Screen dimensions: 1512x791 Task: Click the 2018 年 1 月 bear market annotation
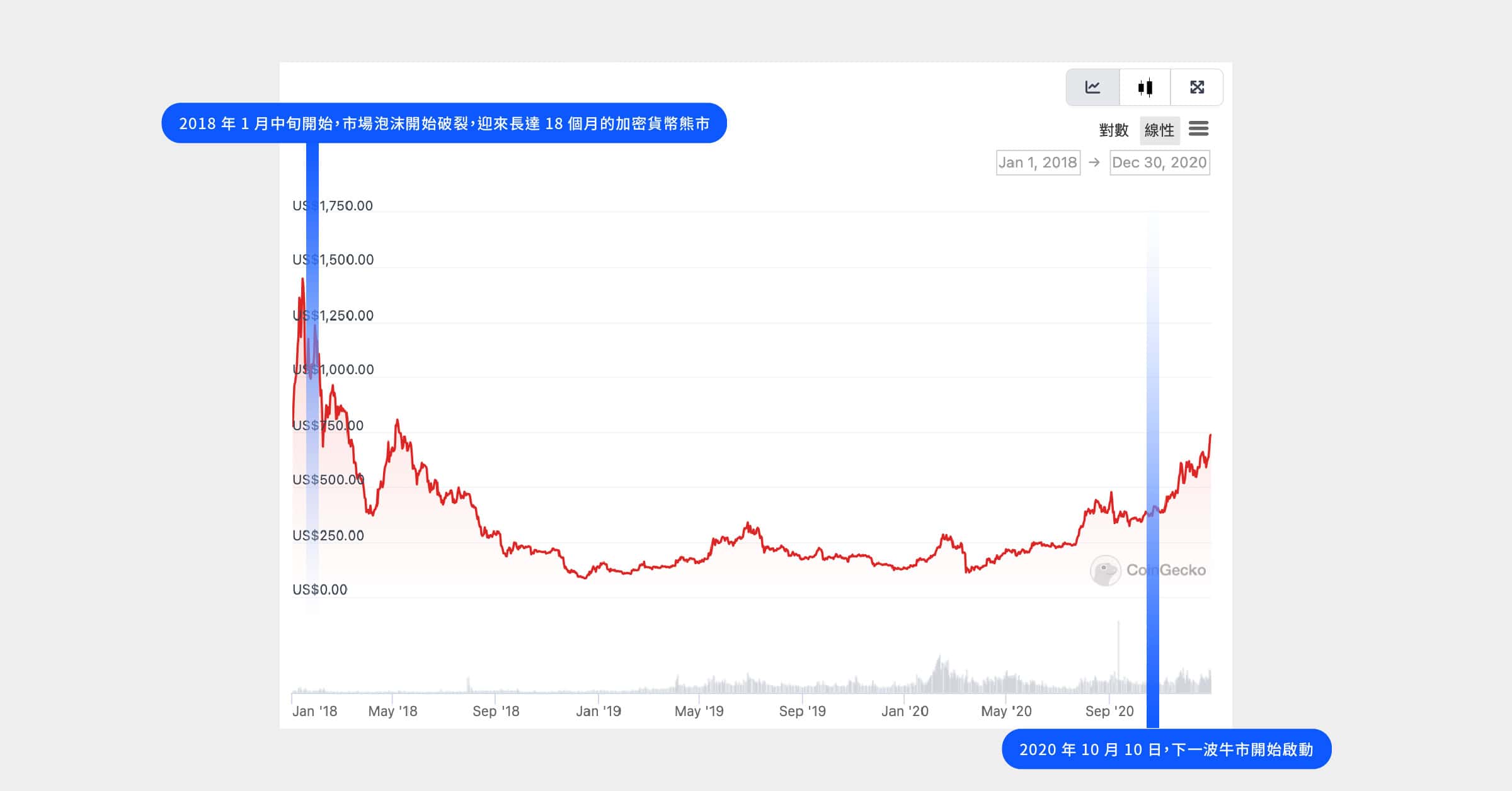(x=444, y=123)
